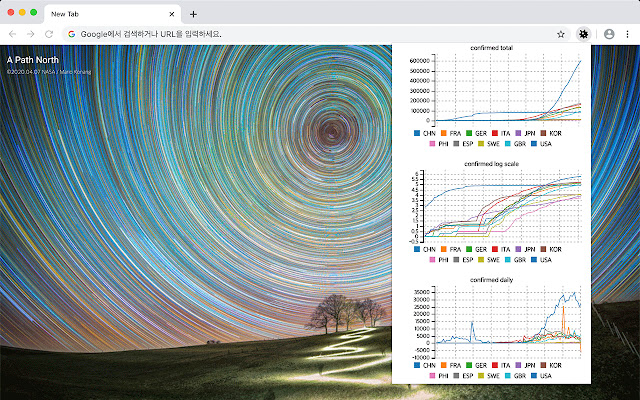The width and height of the screenshot is (640, 400).
Task: Toggle ESP in confirmed daily legend
Action: 463,376
